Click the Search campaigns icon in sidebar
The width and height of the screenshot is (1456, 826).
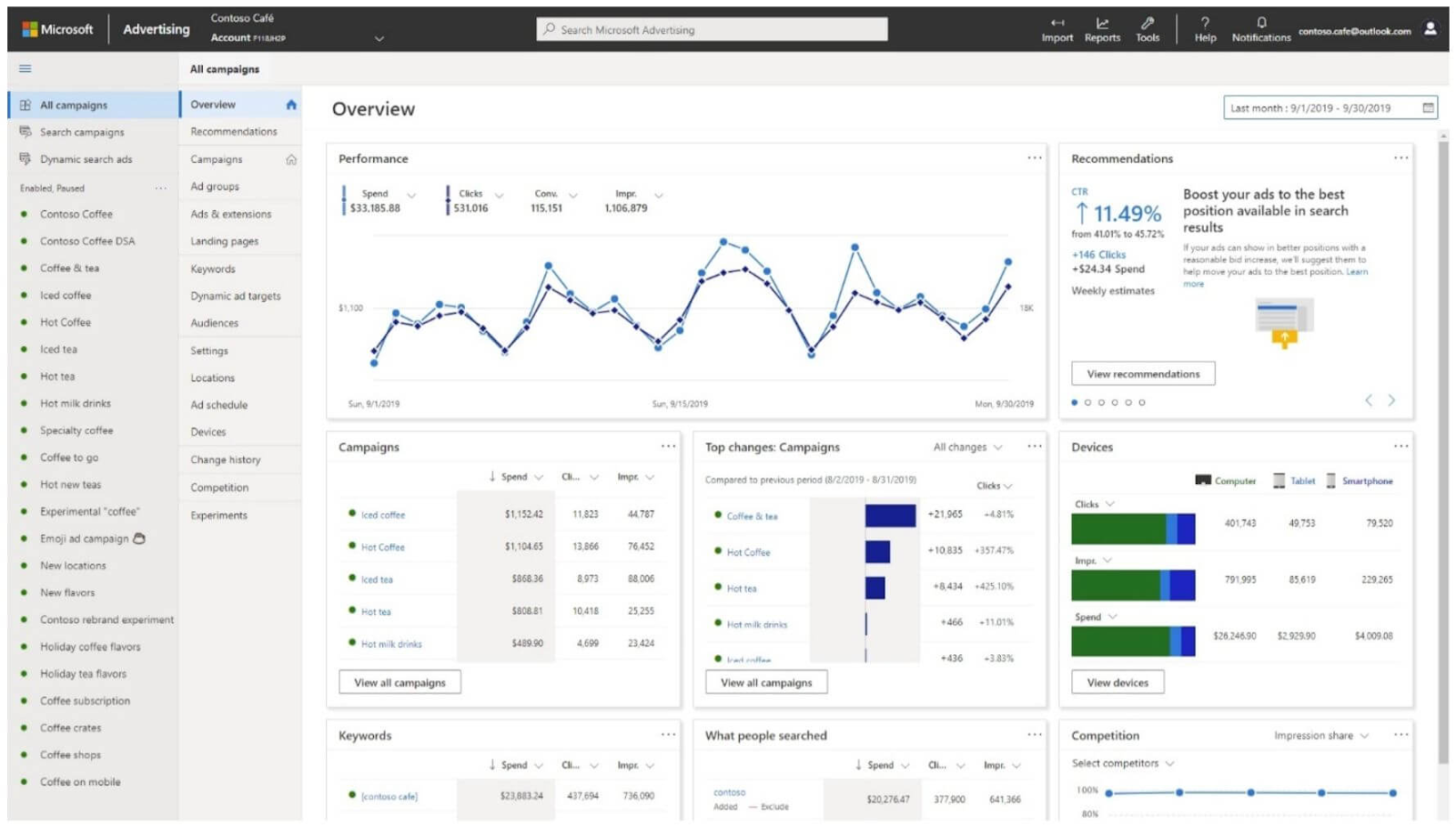point(25,132)
